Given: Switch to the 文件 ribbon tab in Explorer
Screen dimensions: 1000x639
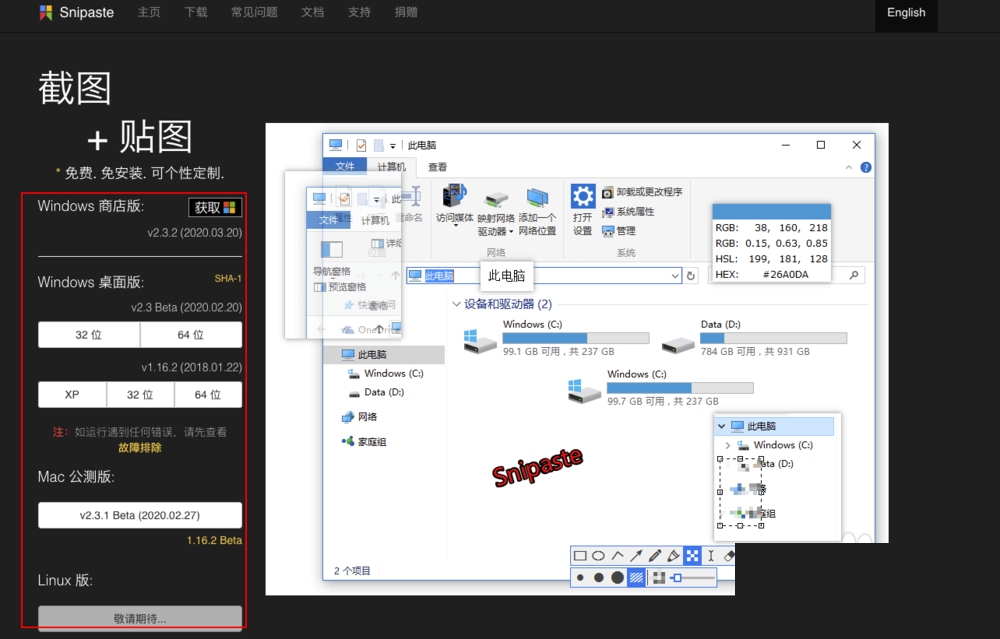Looking at the screenshot, I should (345, 166).
